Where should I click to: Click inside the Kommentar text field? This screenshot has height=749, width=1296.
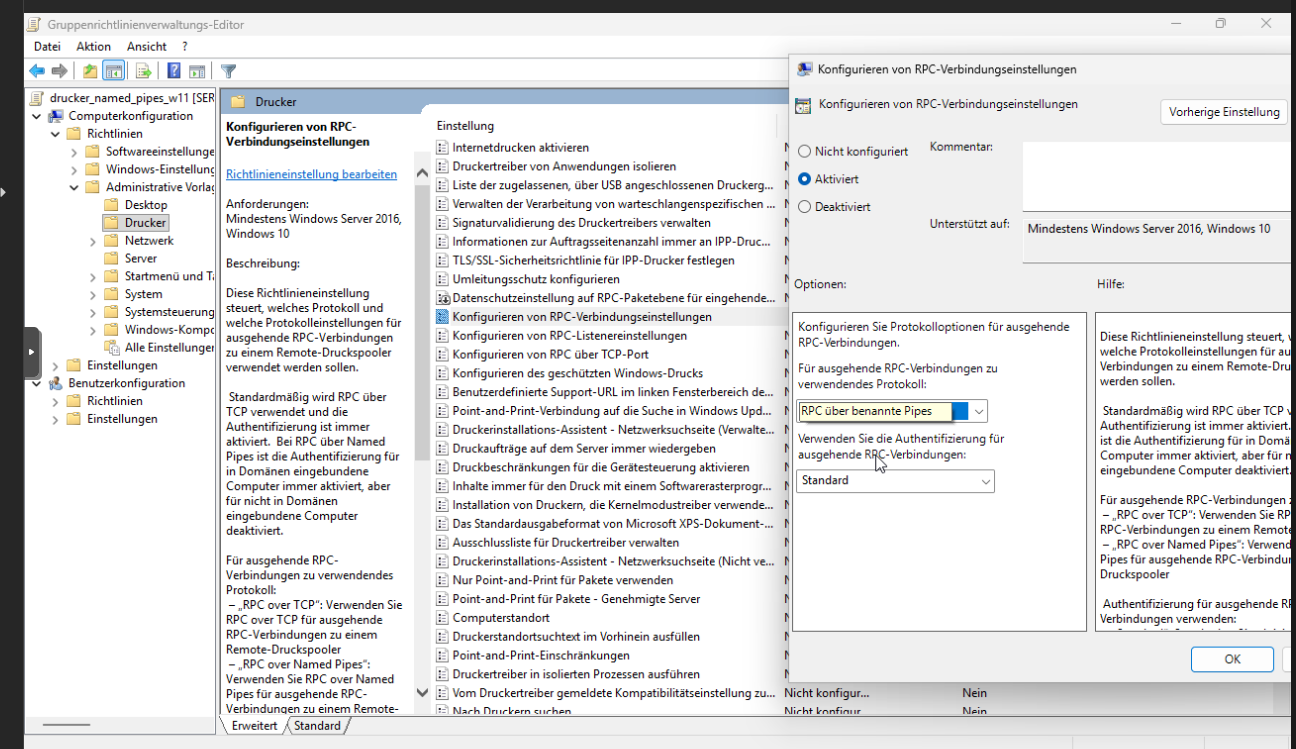click(1150, 175)
